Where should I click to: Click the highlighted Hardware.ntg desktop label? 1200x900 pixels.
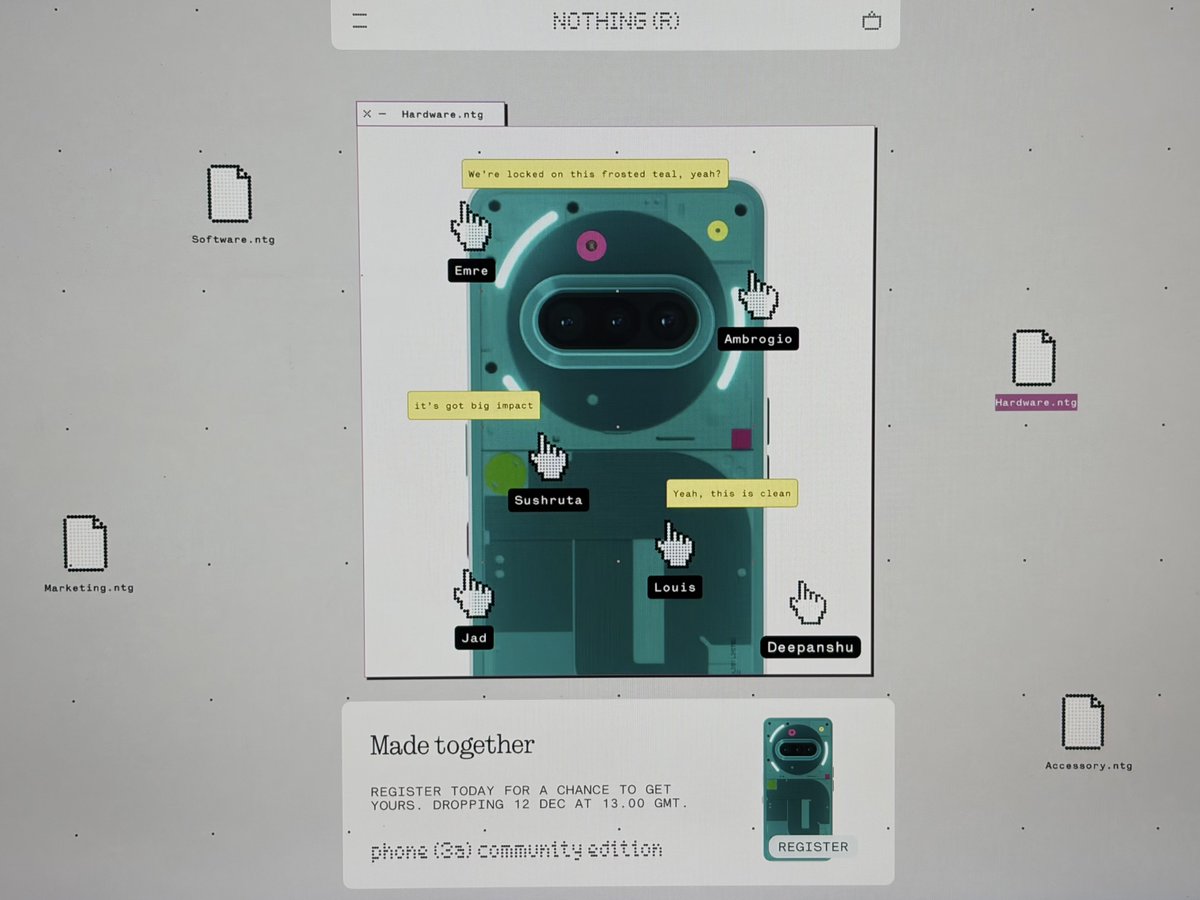[x=1036, y=402]
